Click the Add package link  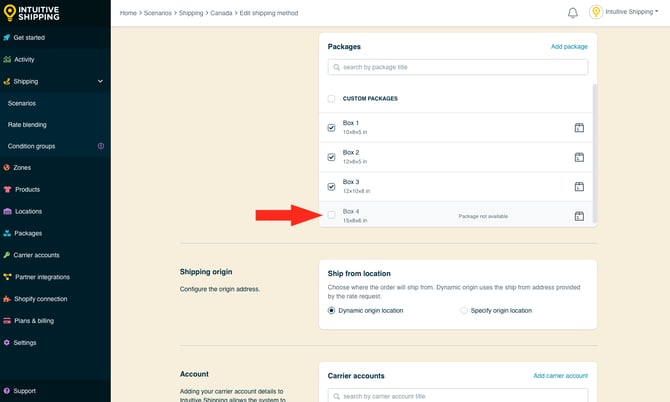[x=569, y=47]
